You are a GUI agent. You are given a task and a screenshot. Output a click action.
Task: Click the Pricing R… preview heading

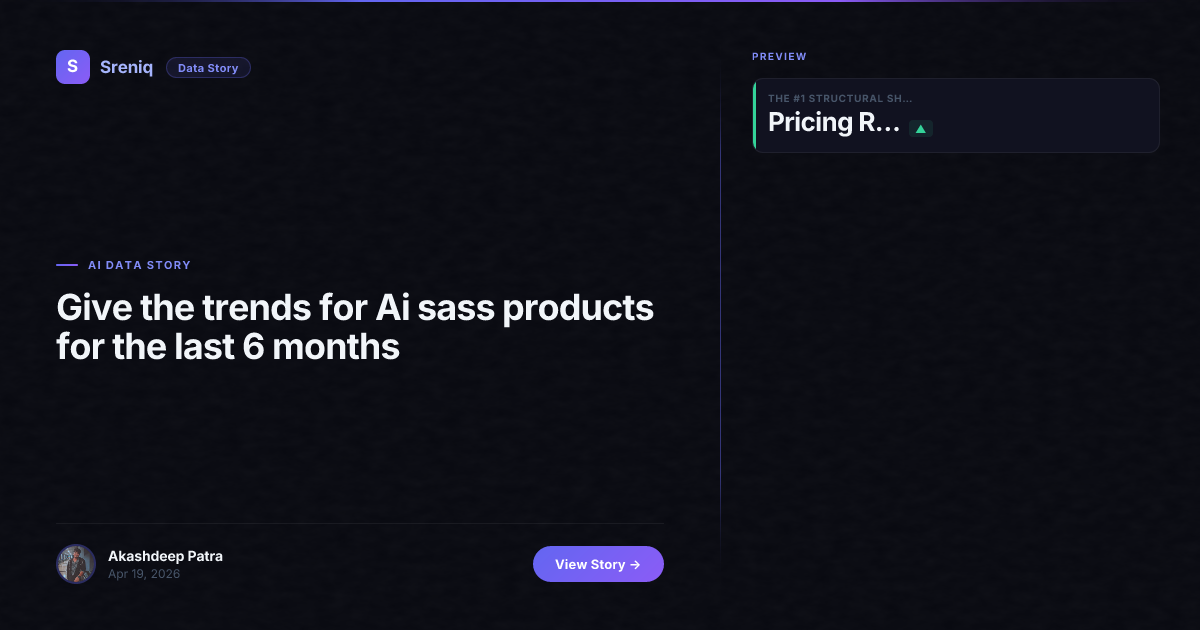click(834, 123)
